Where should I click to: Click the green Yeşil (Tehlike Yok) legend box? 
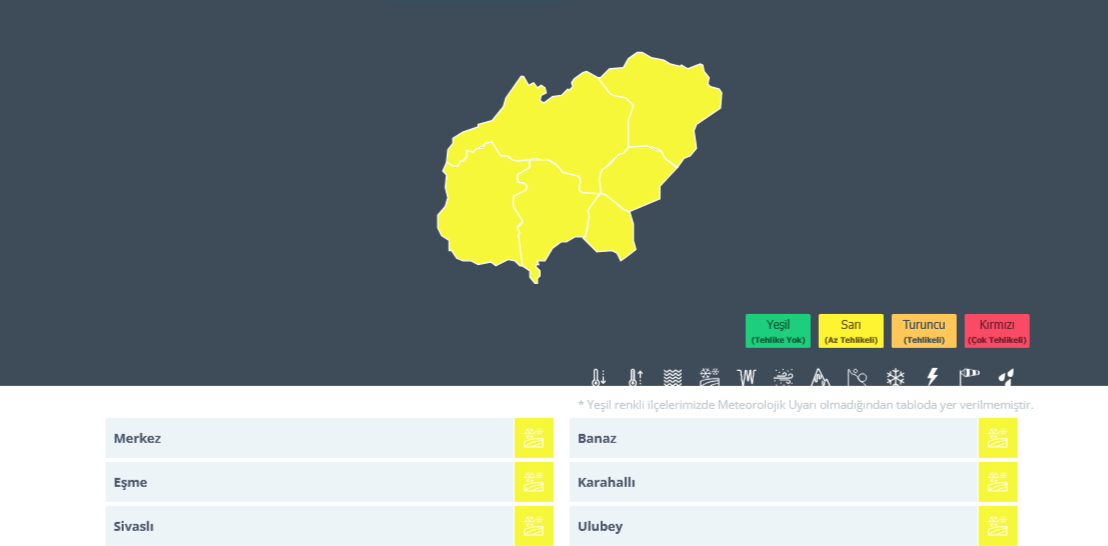778,331
